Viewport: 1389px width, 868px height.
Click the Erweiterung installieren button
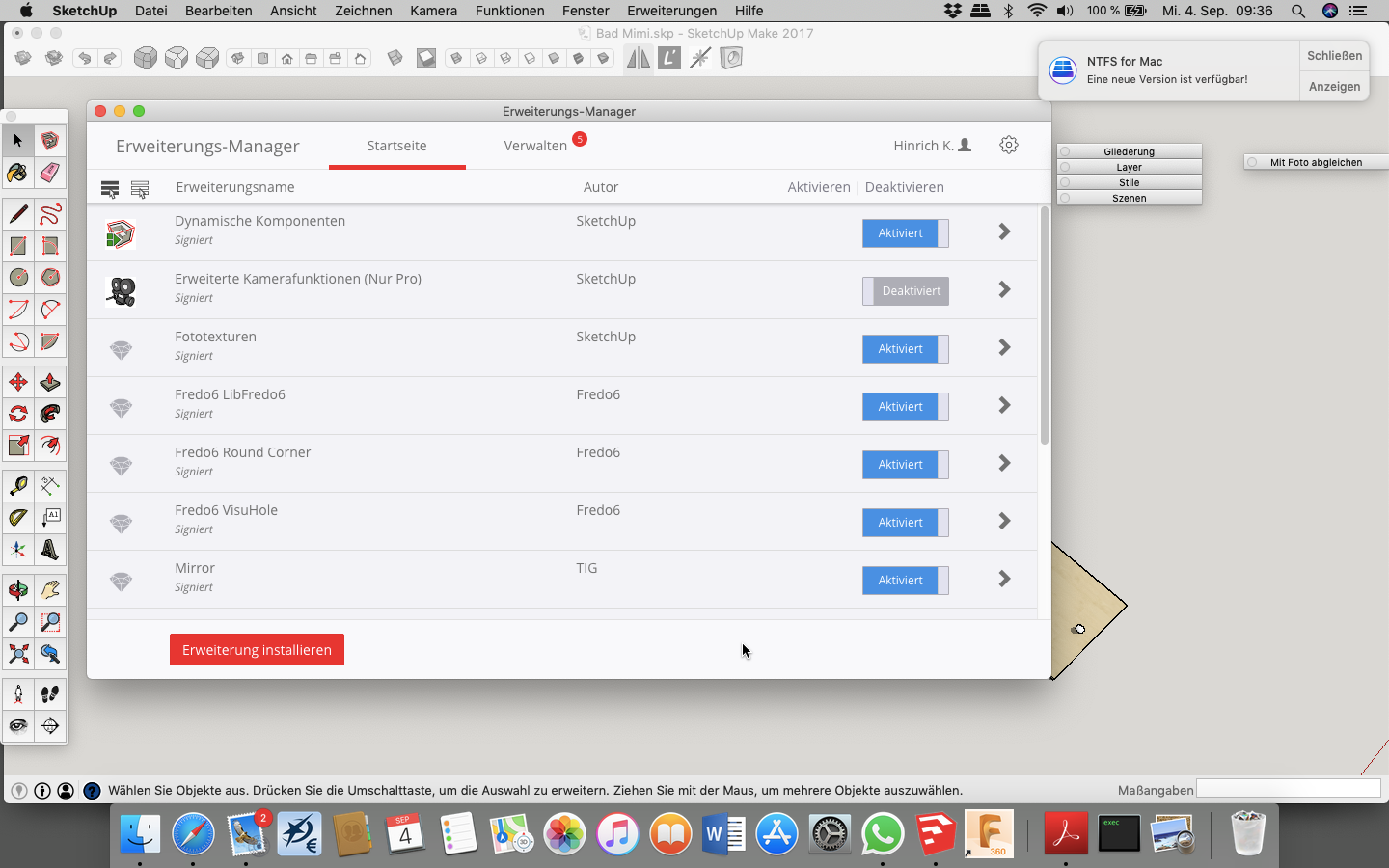pos(257,650)
